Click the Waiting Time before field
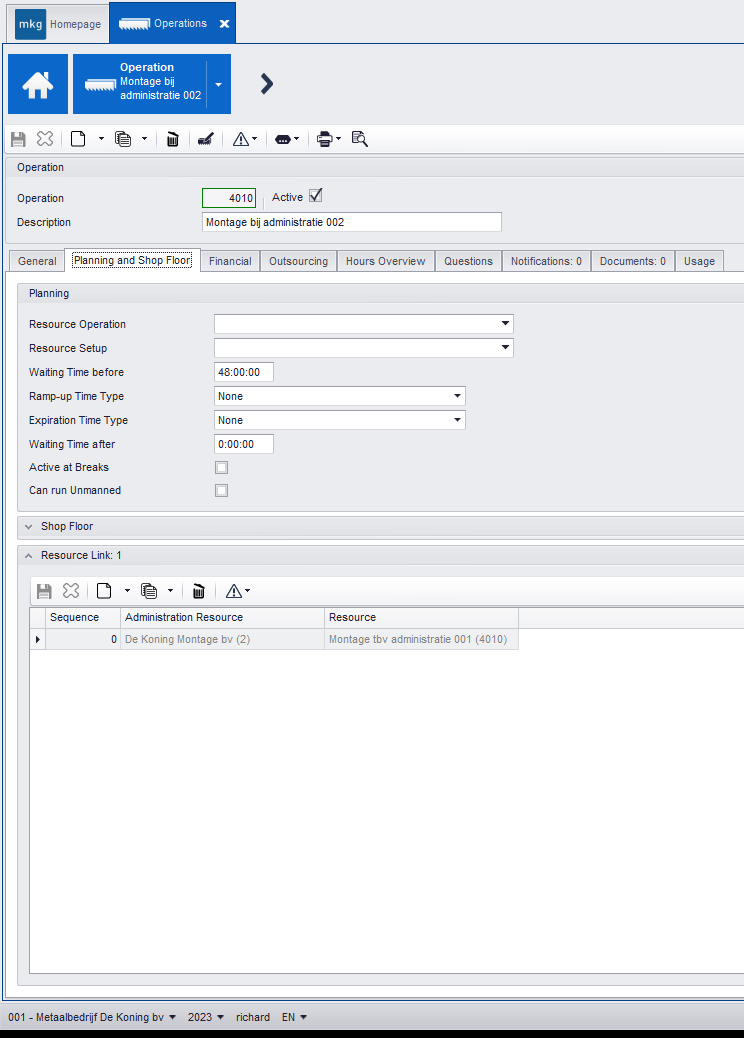Screen dimensions: 744x1038 point(244,372)
